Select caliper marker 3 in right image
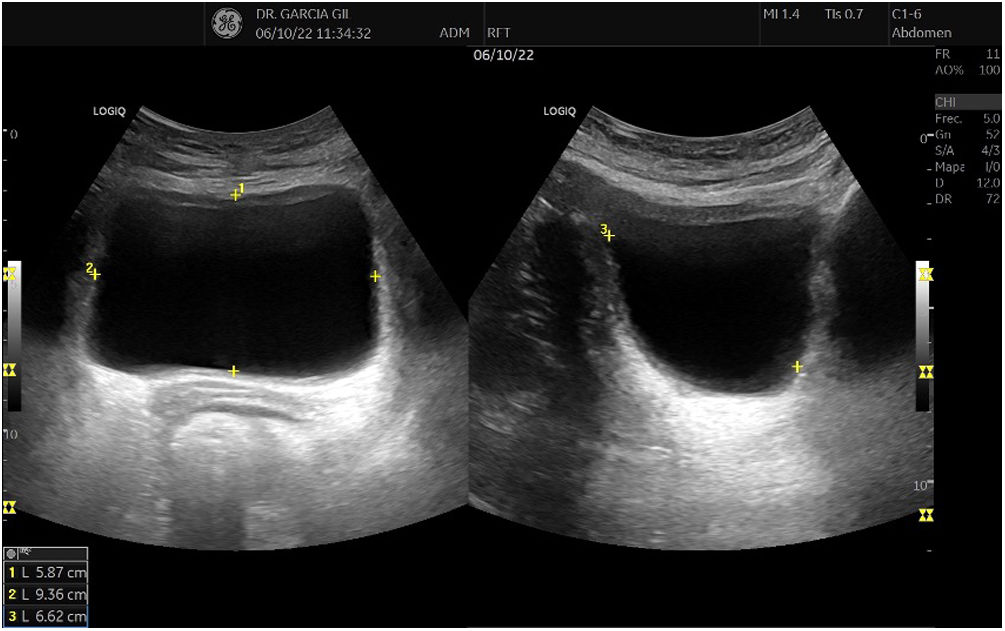This screenshot has height=631, width=1005. 609,236
